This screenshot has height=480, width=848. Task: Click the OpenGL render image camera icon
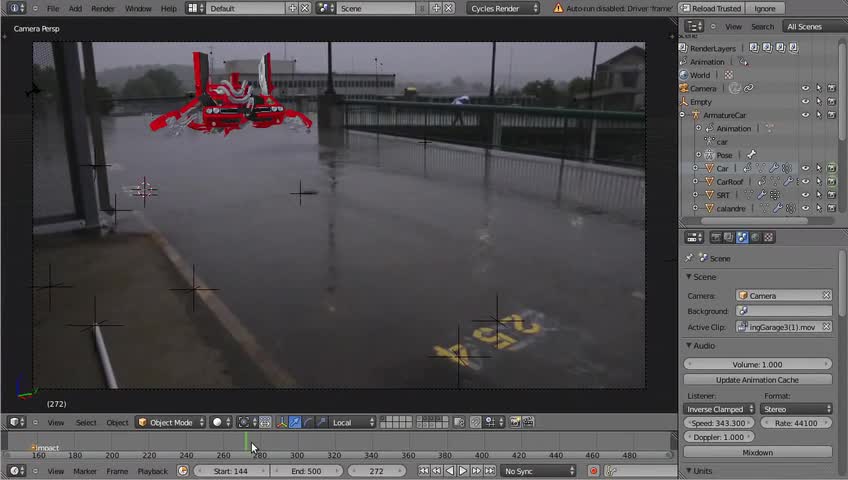[x=515, y=422]
